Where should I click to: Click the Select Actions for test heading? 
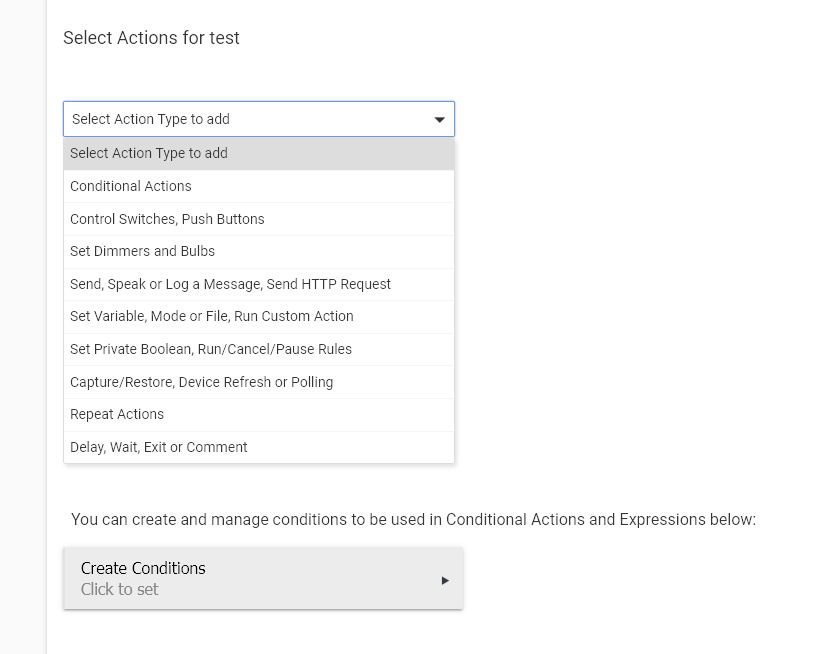point(151,38)
